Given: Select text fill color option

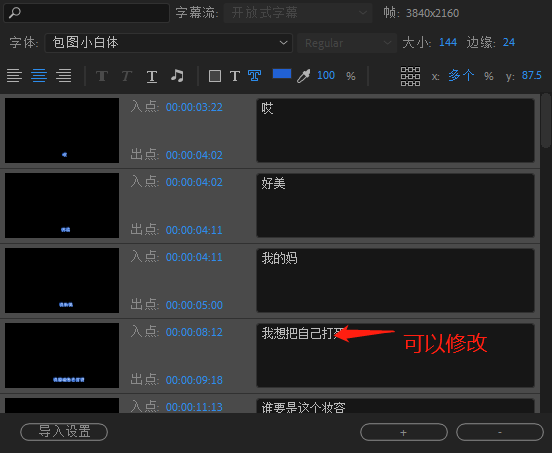Looking at the screenshot, I should [235, 76].
